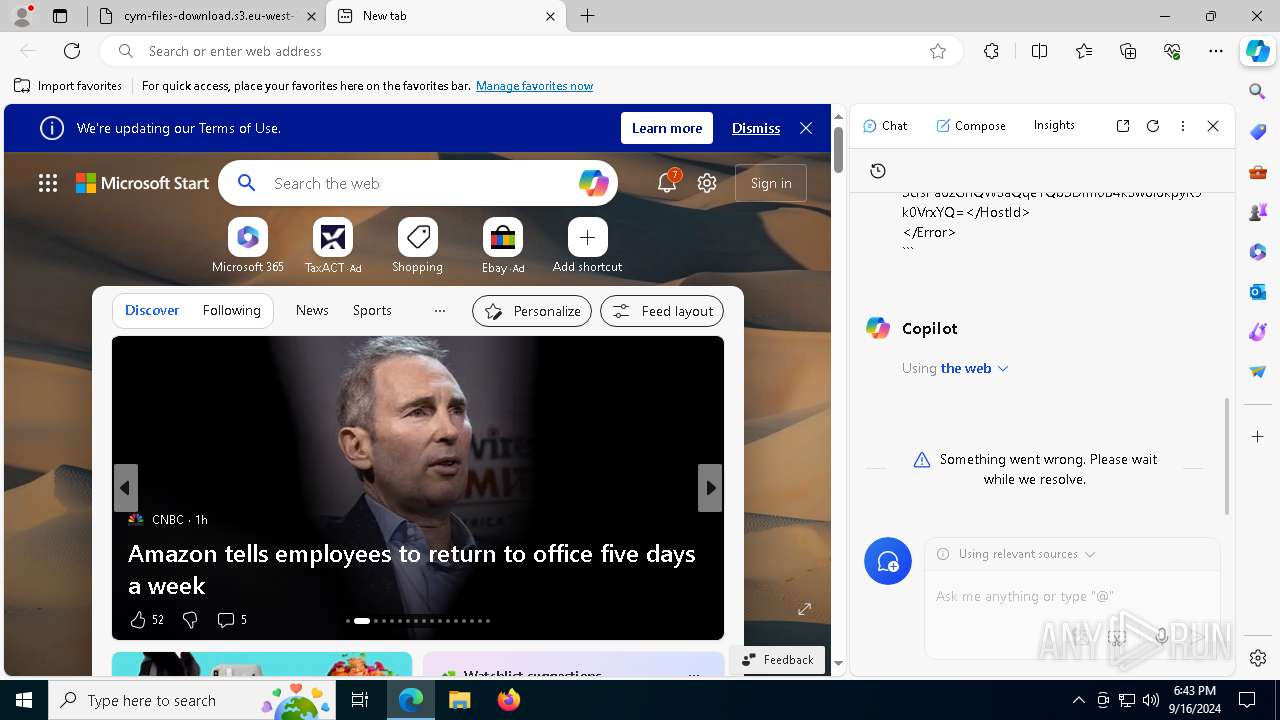Click the Search the web field
The image size is (1280, 720).
[418, 183]
